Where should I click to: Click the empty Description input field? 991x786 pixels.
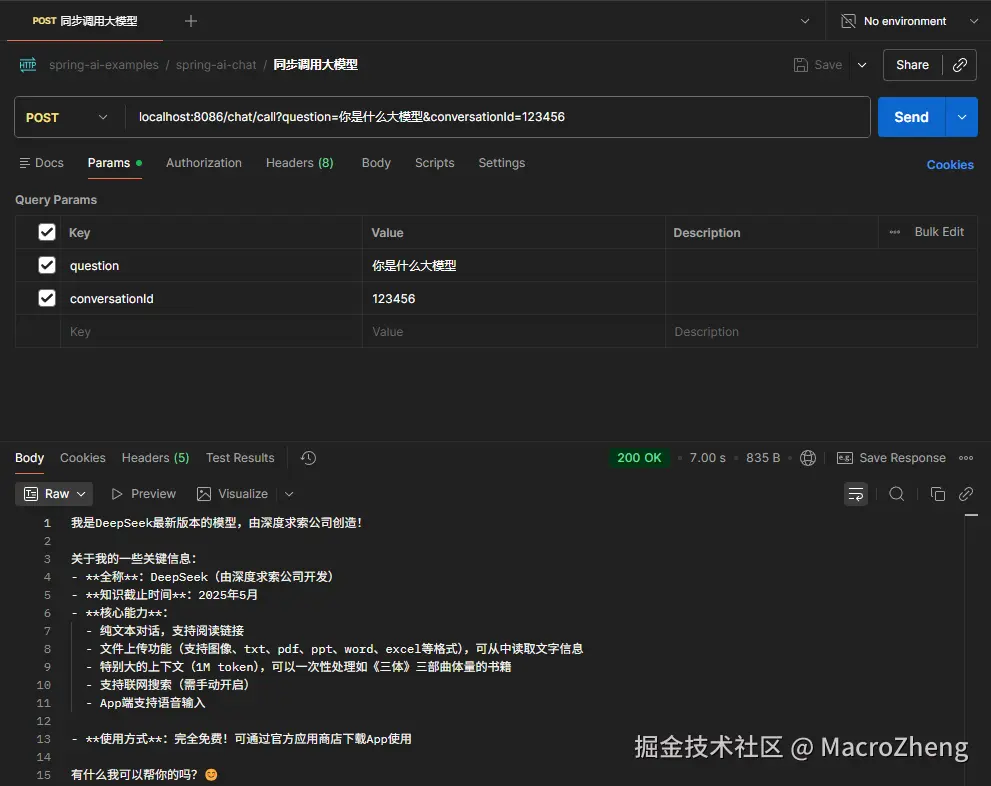821,331
